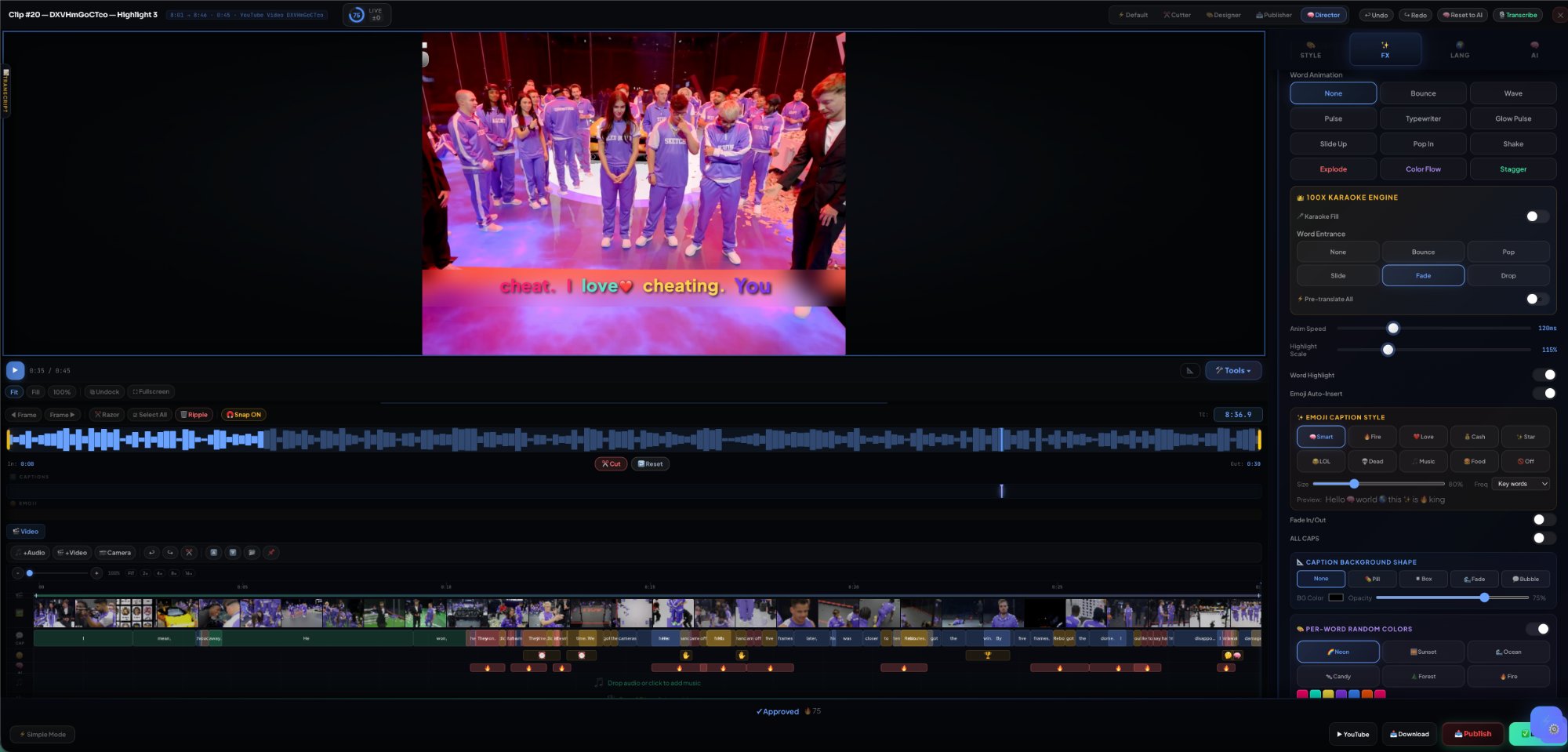This screenshot has width=1568, height=752.
Task: Select the Typewriter word animation
Action: [1423, 118]
